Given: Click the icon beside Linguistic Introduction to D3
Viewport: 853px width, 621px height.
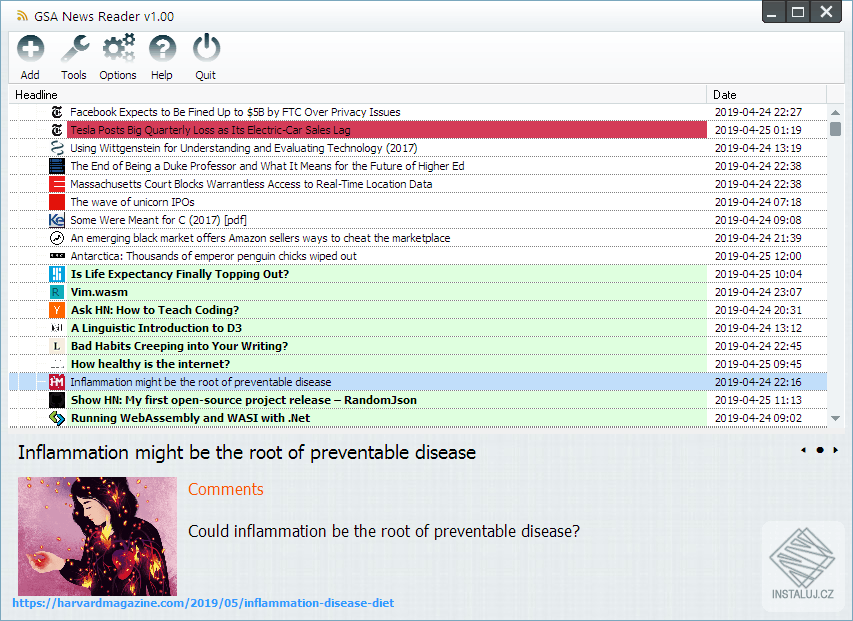Looking at the screenshot, I should click(57, 328).
